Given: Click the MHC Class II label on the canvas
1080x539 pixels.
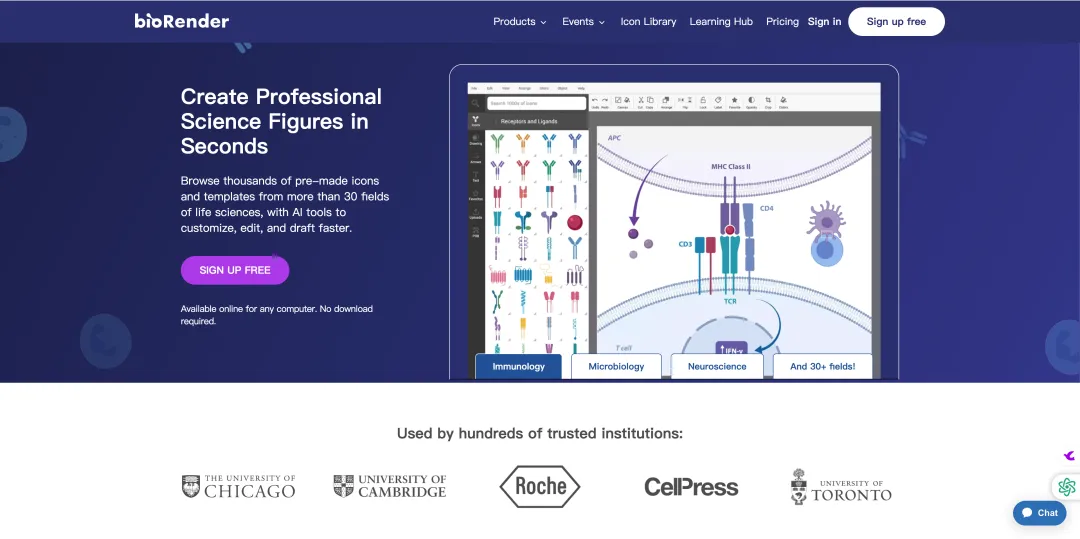Looking at the screenshot, I should click(x=731, y=167).
